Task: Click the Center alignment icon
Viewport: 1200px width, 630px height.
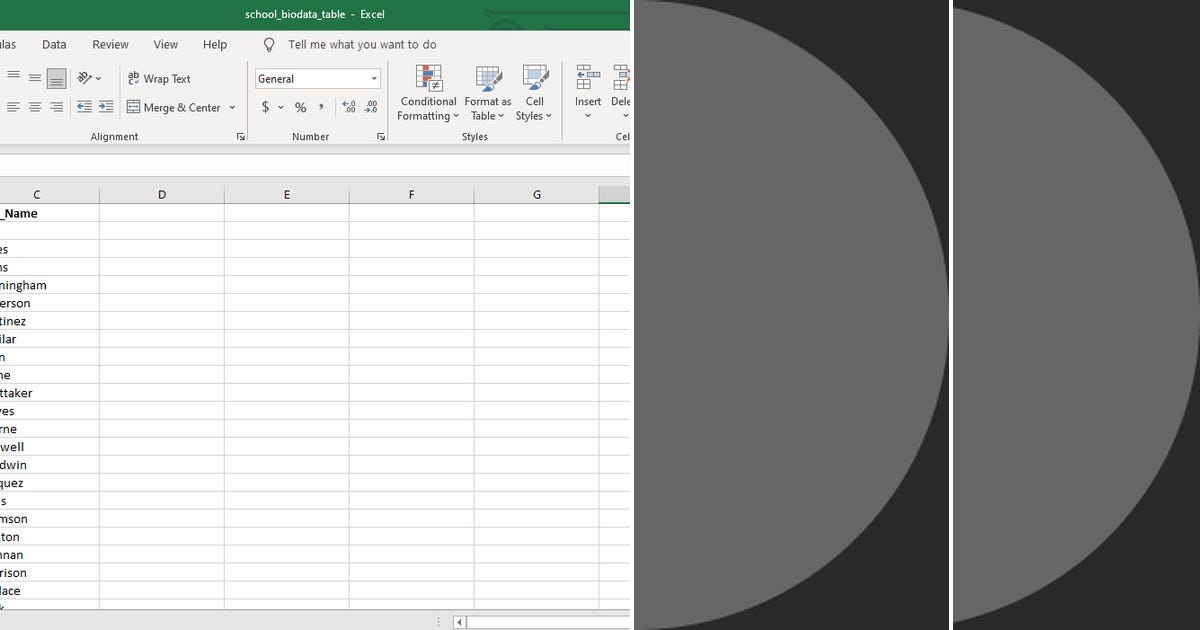Action: pos(35,107)
